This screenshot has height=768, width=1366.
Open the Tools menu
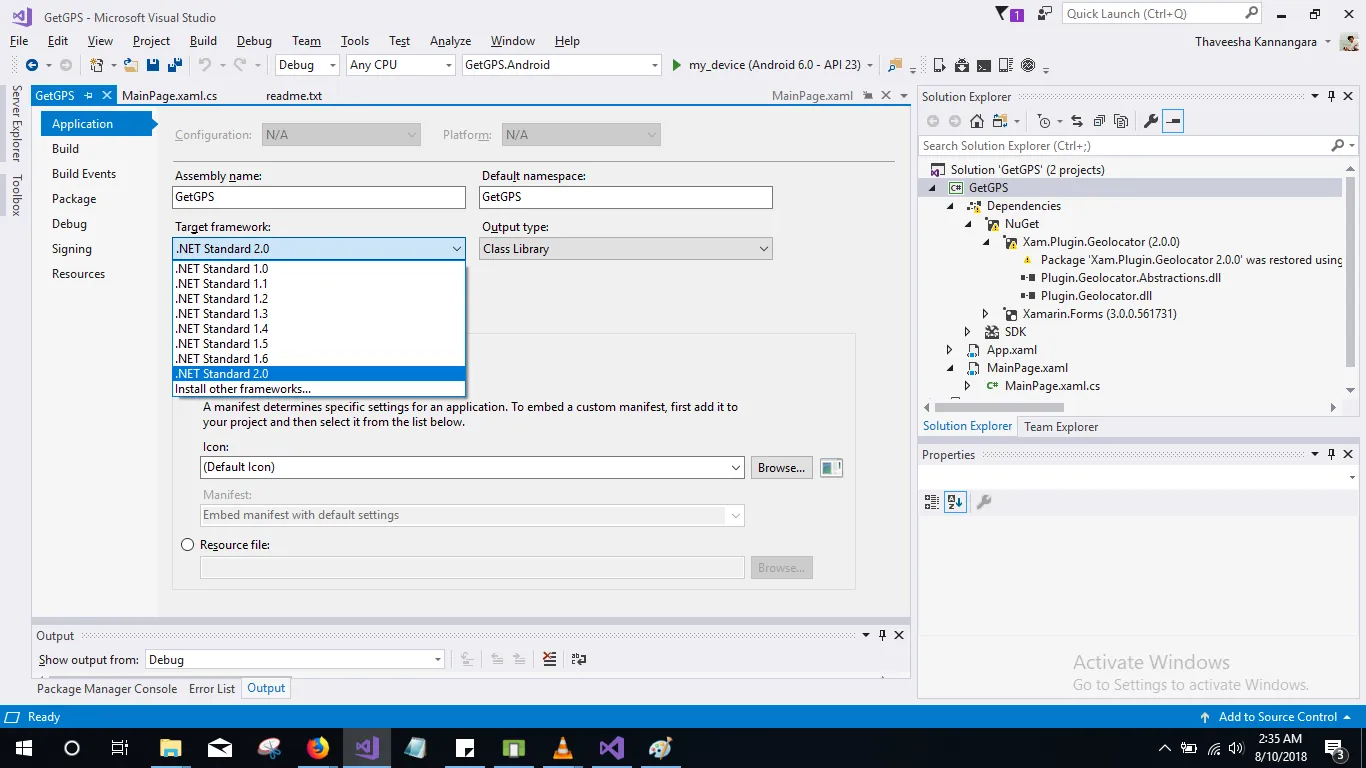pos(355,41)
